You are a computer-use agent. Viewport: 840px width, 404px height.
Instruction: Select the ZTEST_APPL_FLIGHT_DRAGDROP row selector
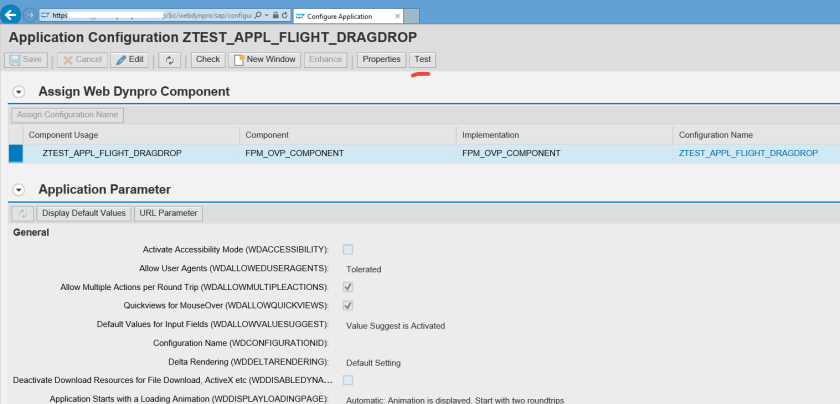(x=16, y=153)
